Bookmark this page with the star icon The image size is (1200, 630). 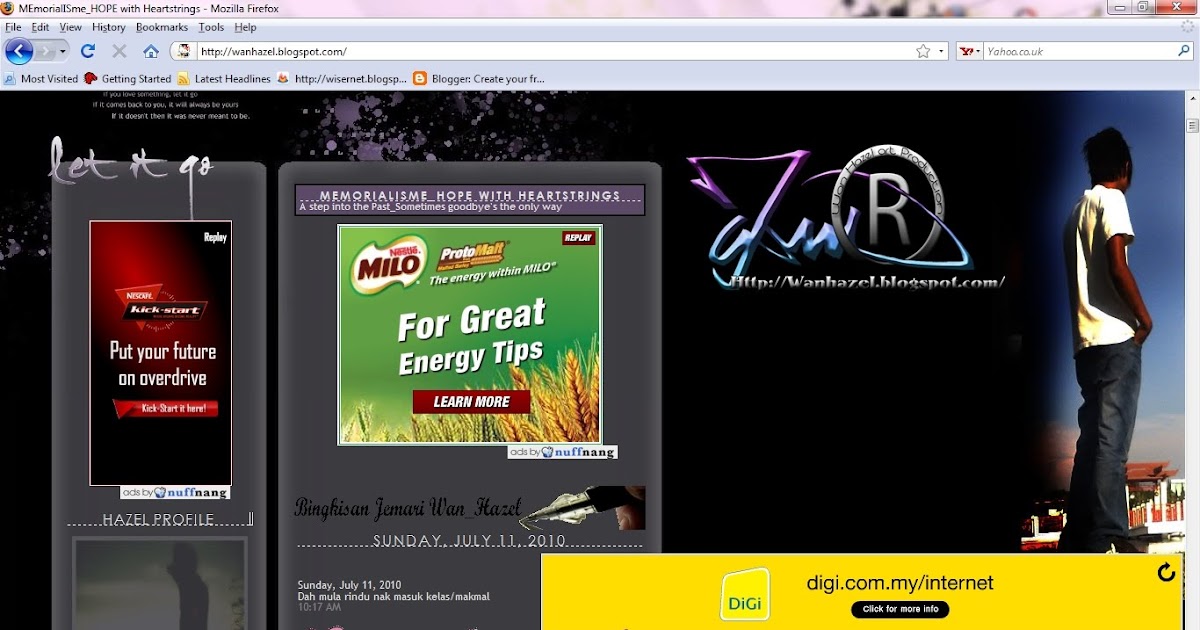923,51
